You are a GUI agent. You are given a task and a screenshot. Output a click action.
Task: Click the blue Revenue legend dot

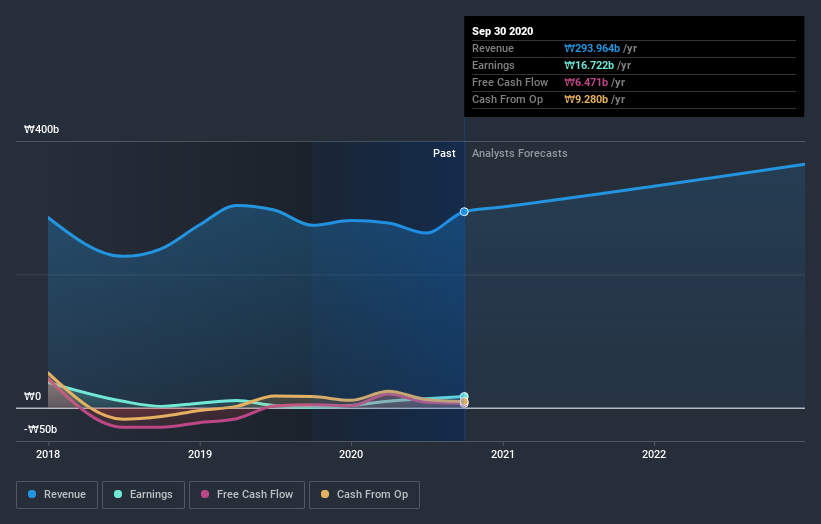[32, 494]
